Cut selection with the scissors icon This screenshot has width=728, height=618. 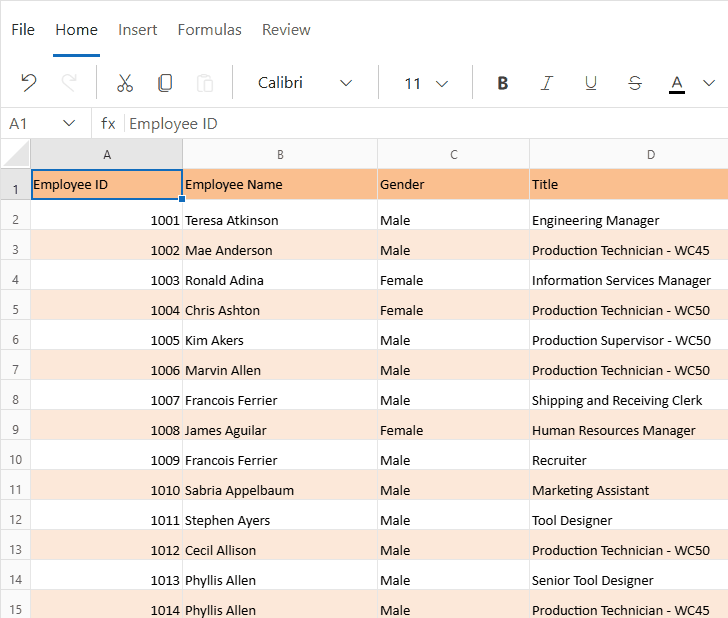[125, 83]
